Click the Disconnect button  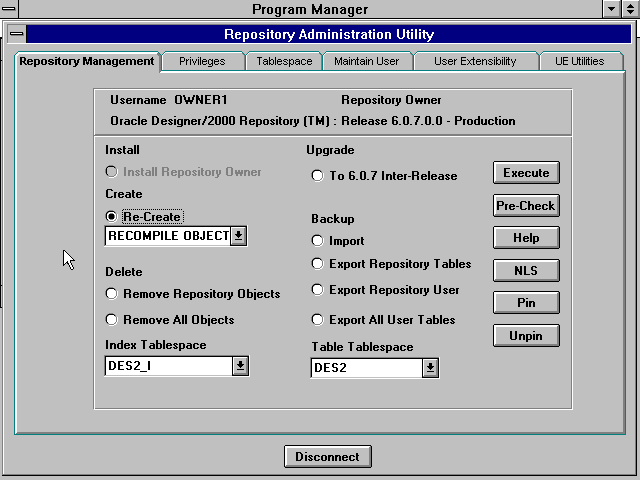pos(328,457)
